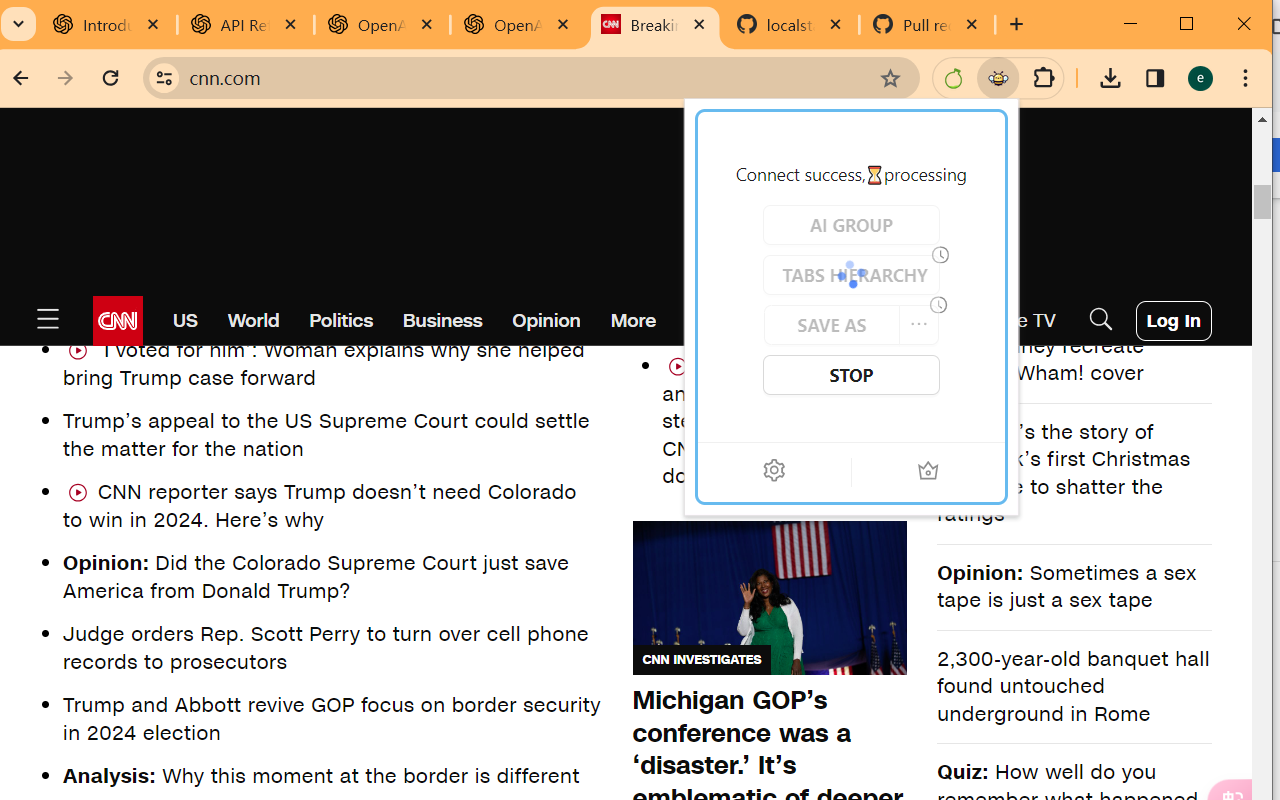Open Michigan GOP's conference headline
1280x800 pixels.
[x=768, y=745]
